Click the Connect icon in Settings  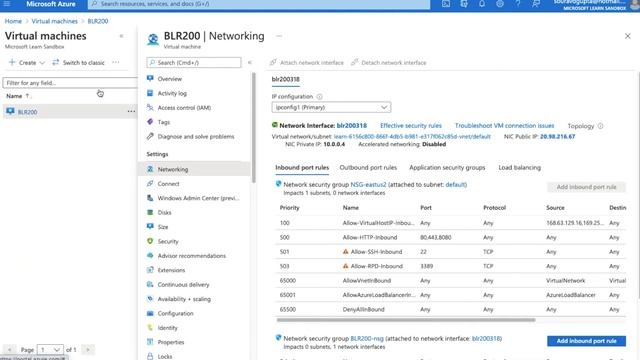[150, 184]
